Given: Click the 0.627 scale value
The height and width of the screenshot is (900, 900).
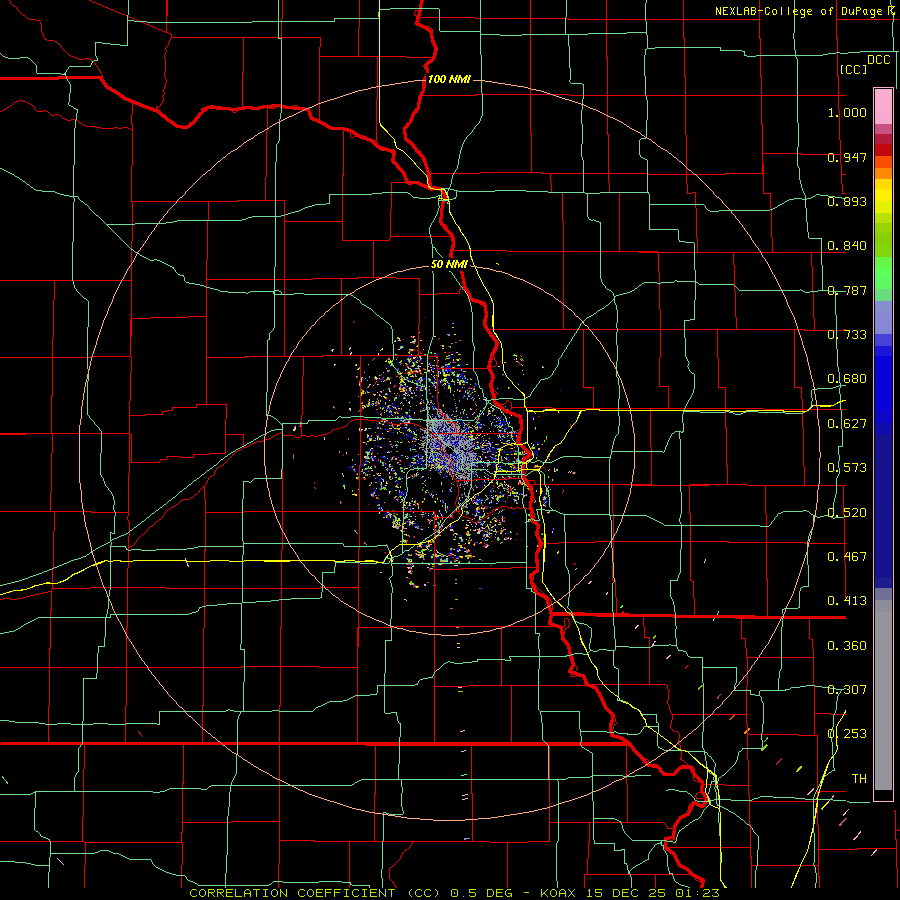Looking at the screenshot, I should pyautogui.click(x=847, y=424).
